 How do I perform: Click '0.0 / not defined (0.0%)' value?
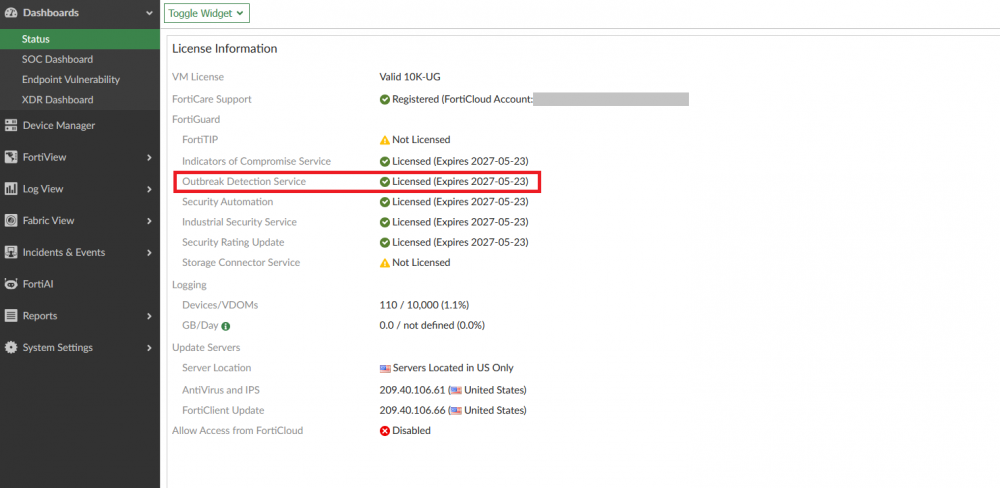[432, 326]
